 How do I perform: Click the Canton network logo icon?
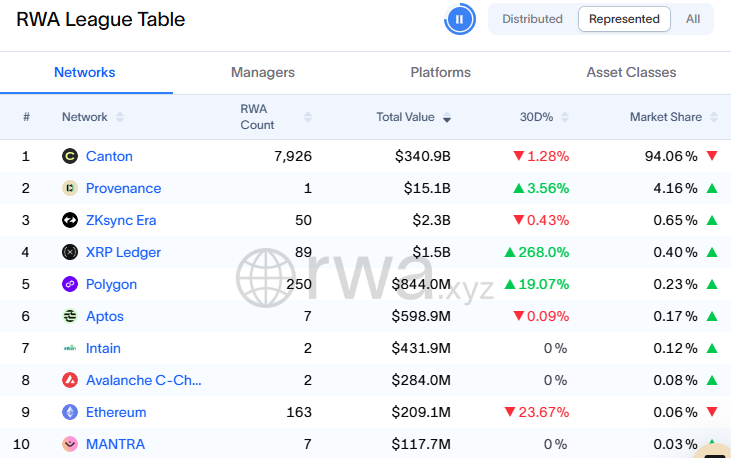coord(70,156)
